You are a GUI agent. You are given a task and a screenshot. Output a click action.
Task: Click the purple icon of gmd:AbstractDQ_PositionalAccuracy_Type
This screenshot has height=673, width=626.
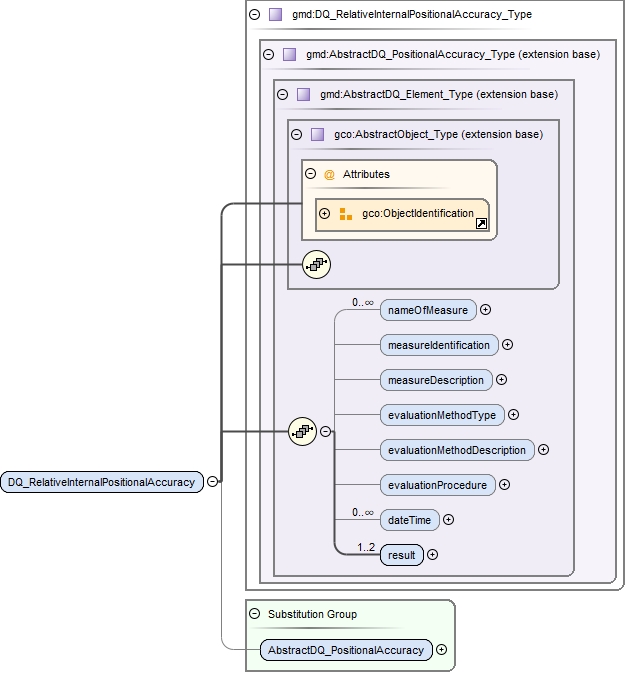coord(289,54)
